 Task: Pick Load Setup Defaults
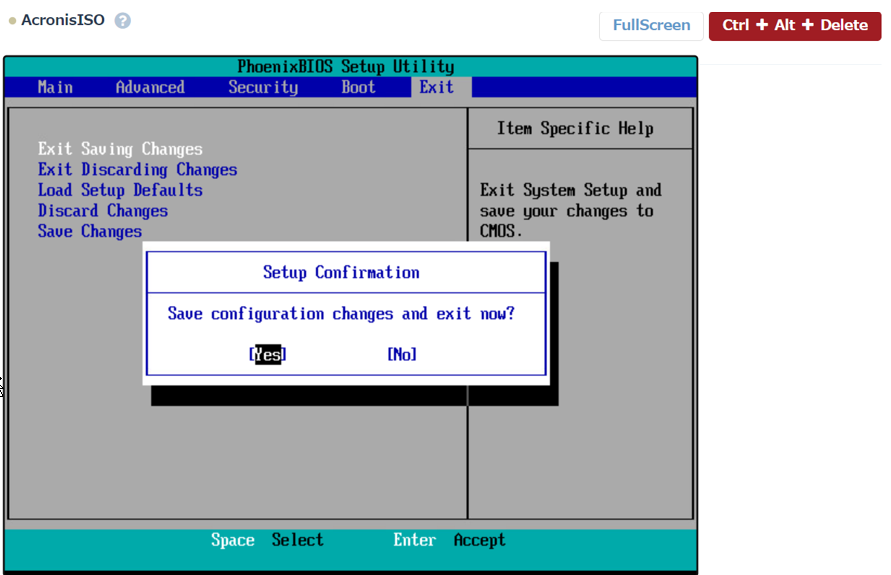pyautogui.click(x=120, y=190)
